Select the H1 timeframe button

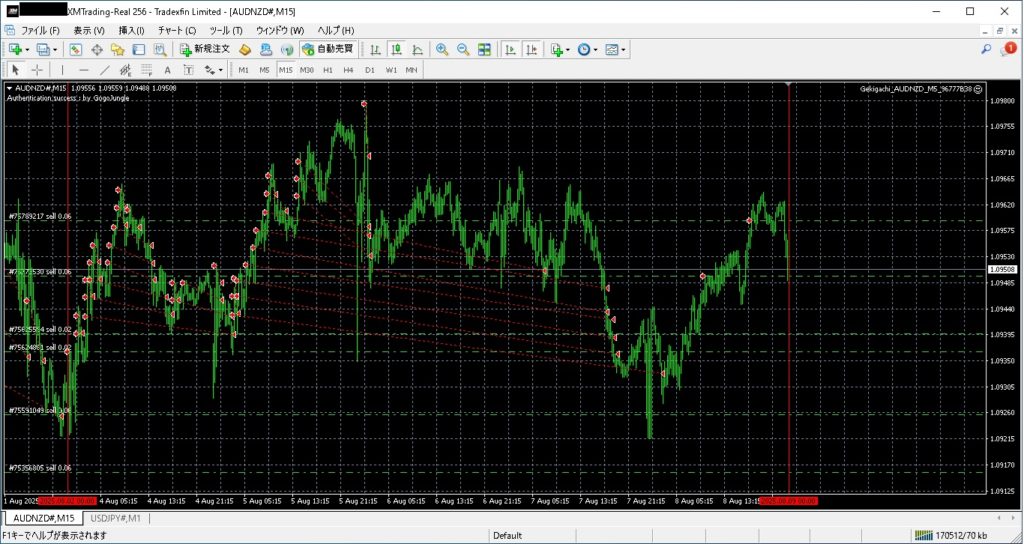pos(327,70)
